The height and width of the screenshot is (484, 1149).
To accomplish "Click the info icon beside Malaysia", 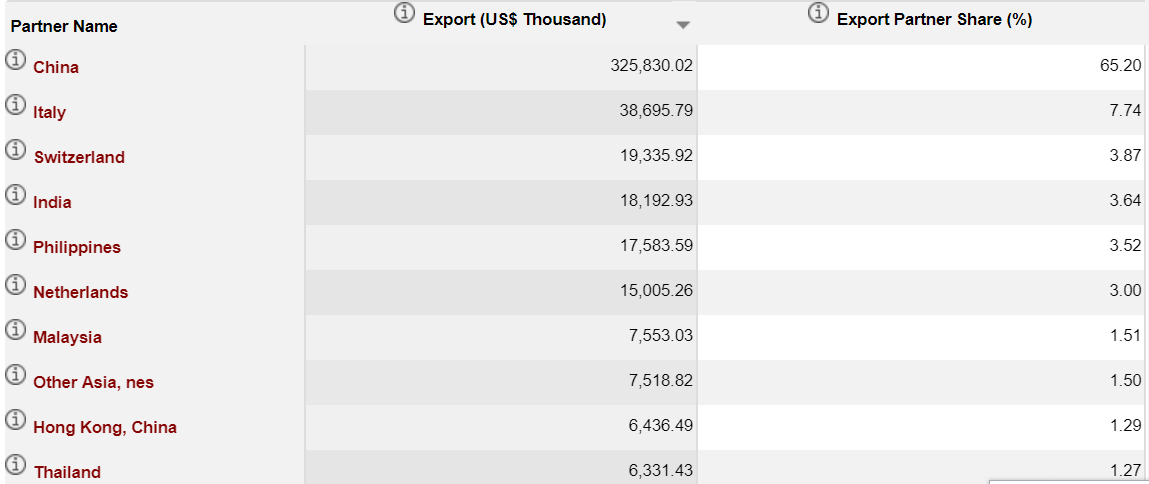I will [x=16, y=330].
